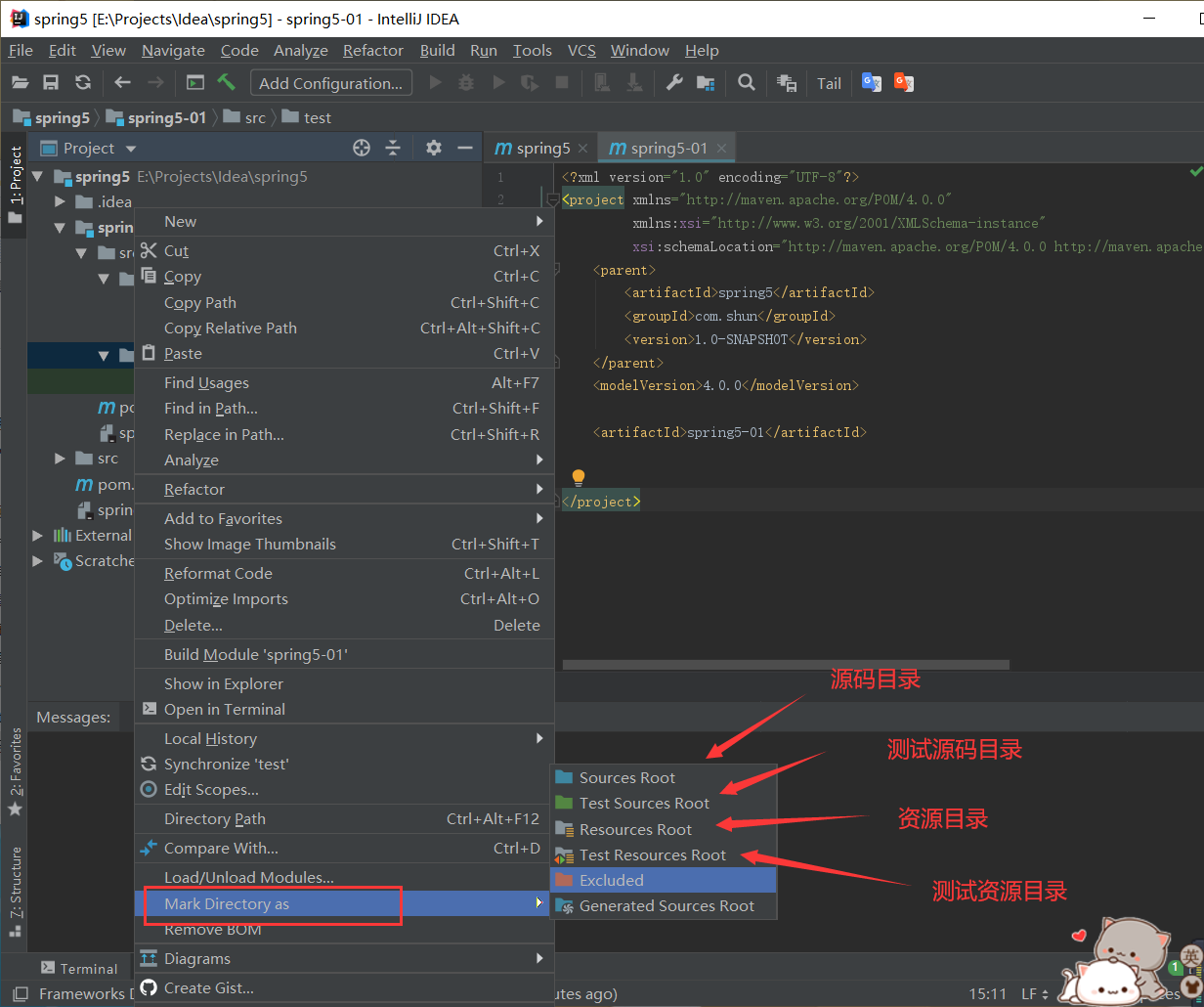Click the test breadcrumb in navigation bar
1204x1007 pixels.
[x=306, y=117]
